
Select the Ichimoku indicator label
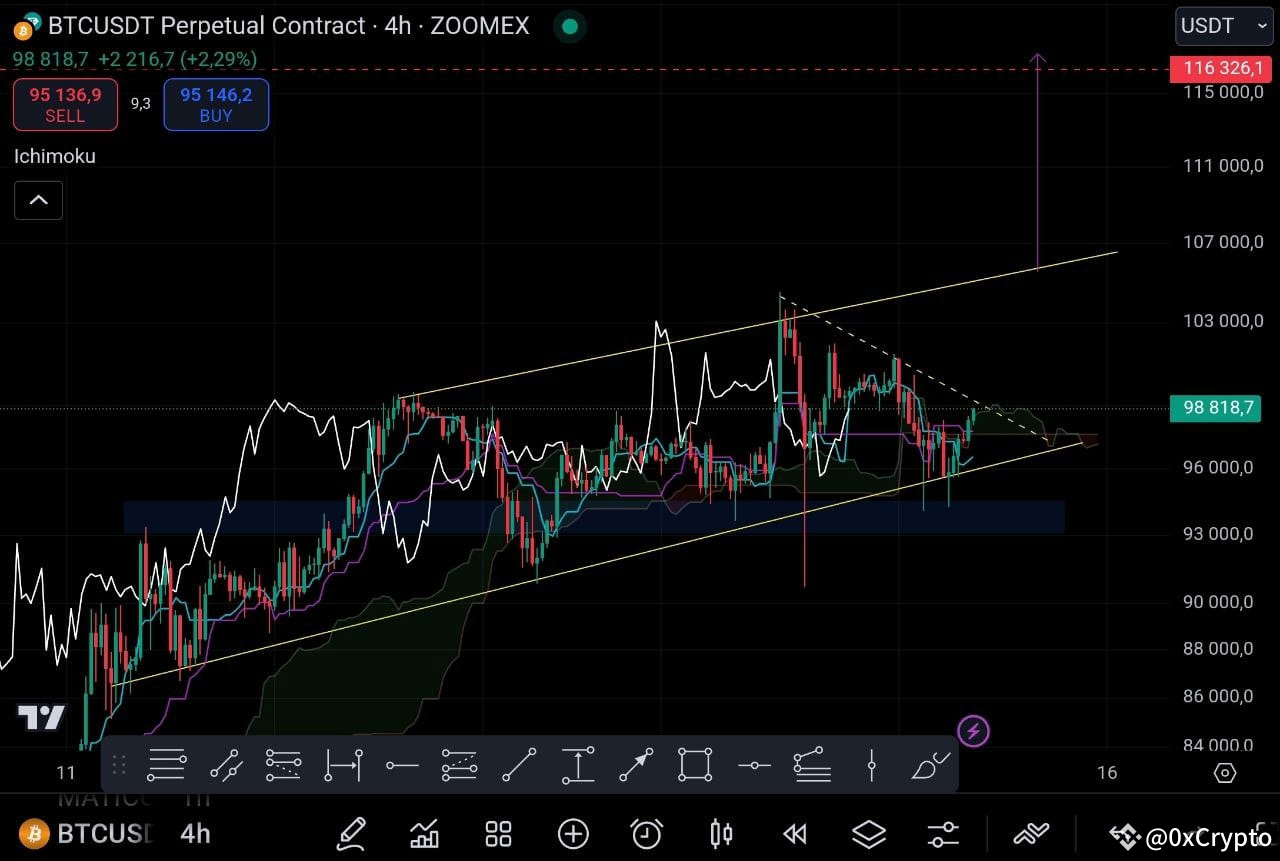(55, 156)
